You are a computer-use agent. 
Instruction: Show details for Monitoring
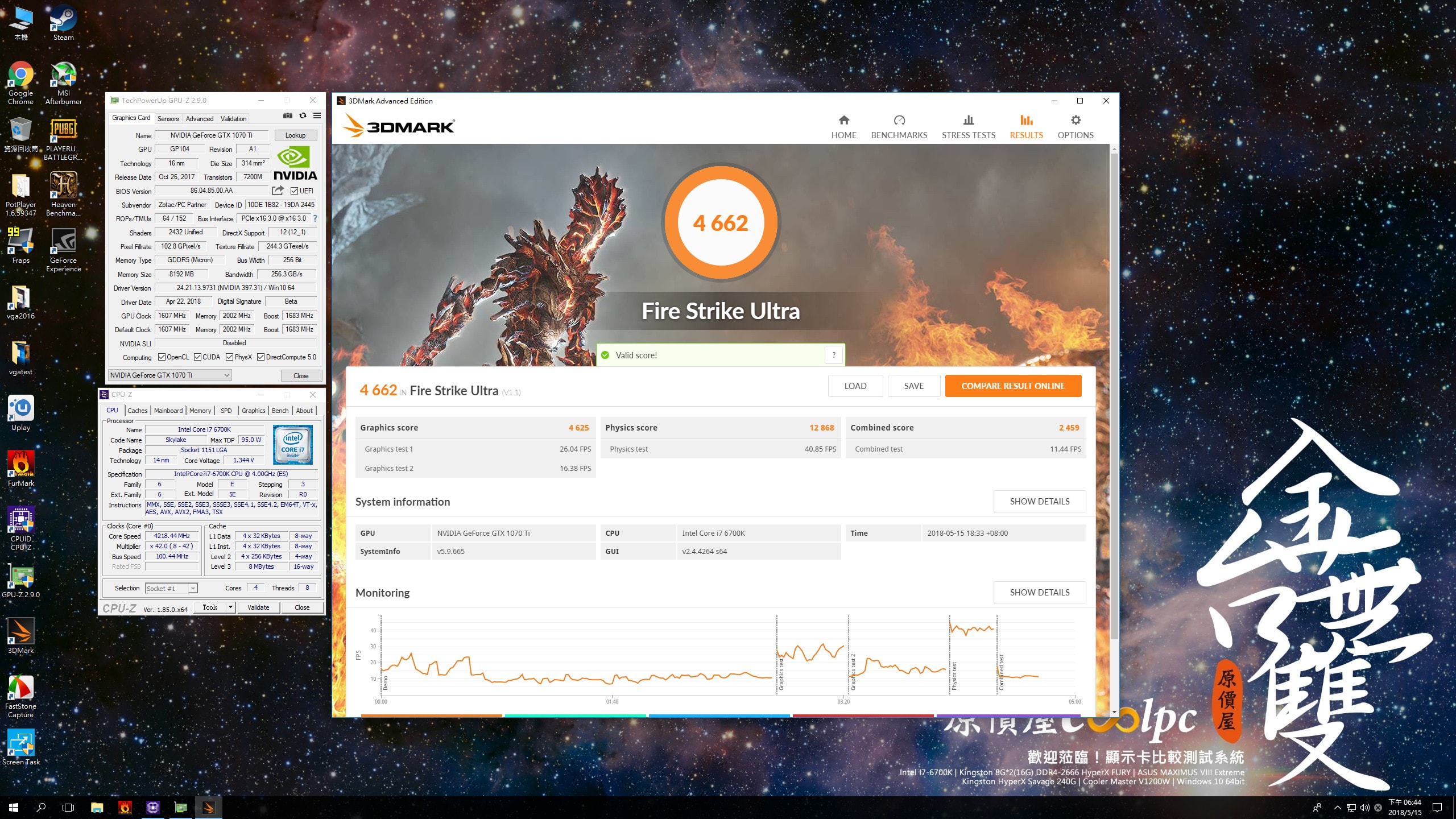coord(1039,593)
